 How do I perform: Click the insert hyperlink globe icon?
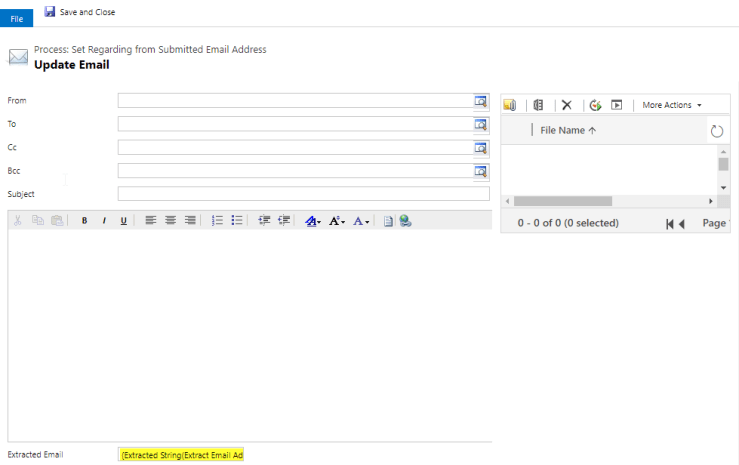(405, 221)
